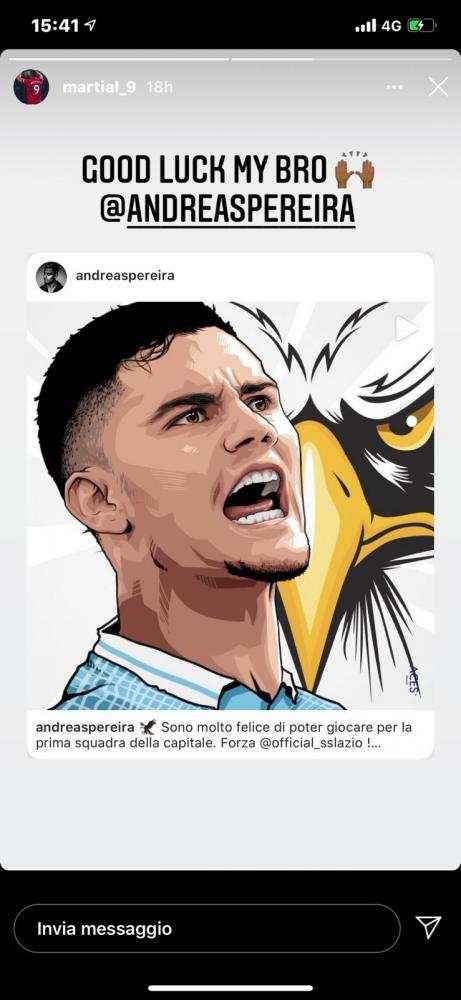Open andreaspereira's small profile picture in post
The image size is (461, 1000).
point(51,277)
